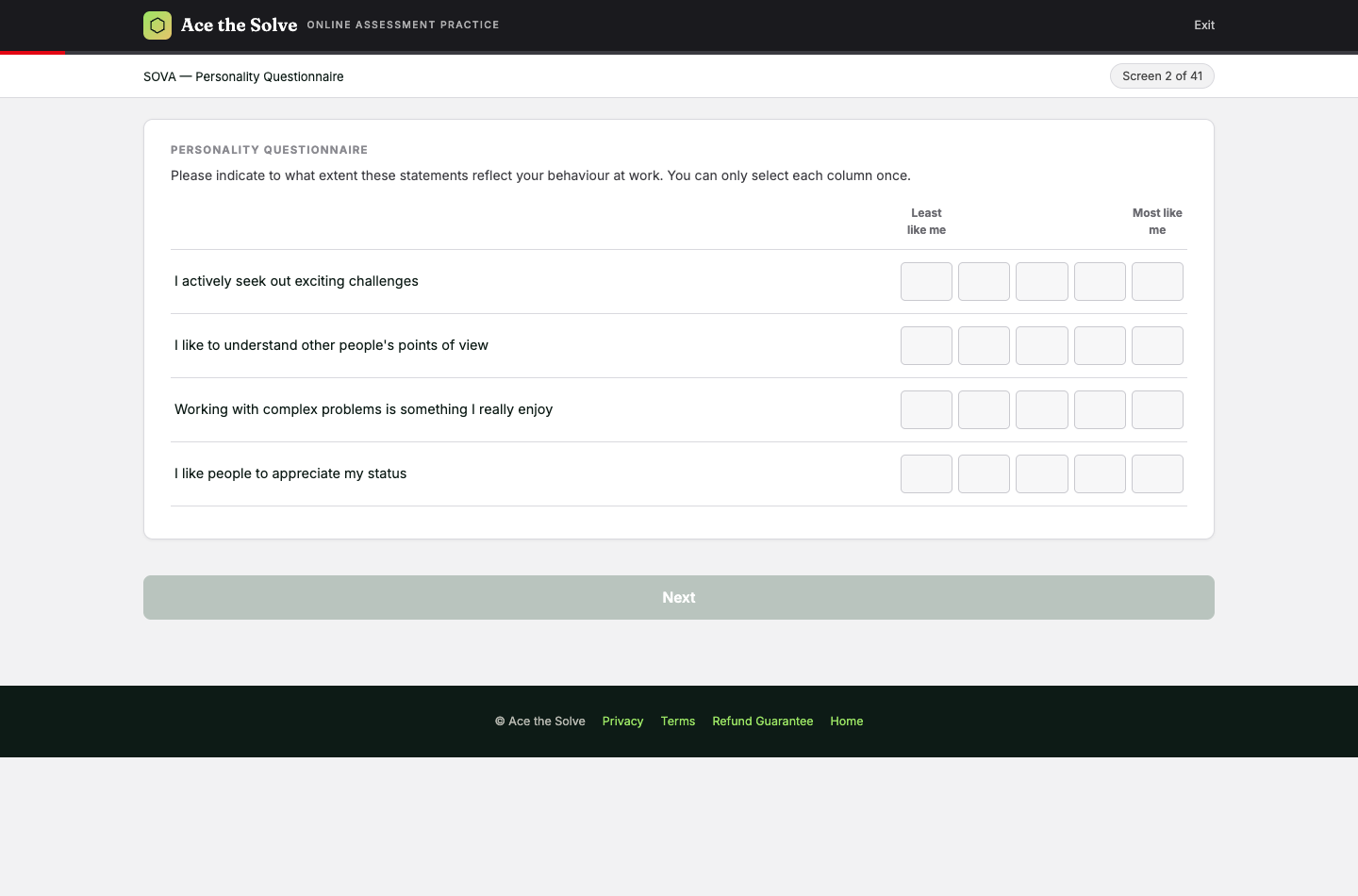Click statement 'I like people to appreciate my status'
Screen dimensions: 1358x896
(290, 473)
